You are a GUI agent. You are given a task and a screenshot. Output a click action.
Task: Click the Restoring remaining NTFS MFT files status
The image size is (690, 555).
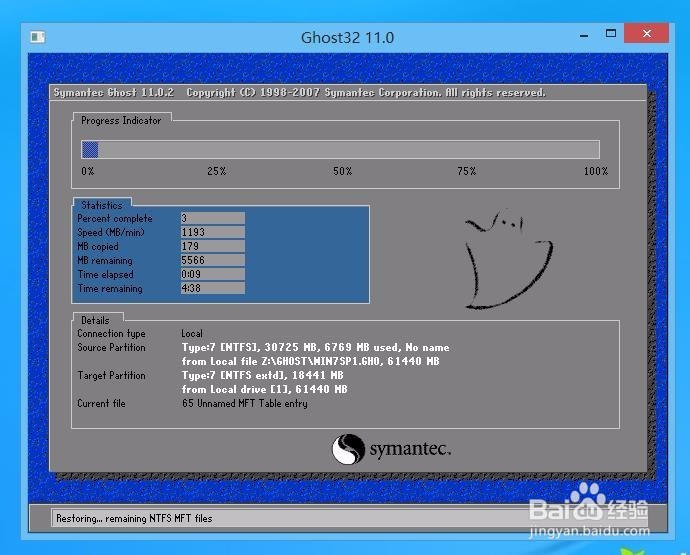pos(134,518)
